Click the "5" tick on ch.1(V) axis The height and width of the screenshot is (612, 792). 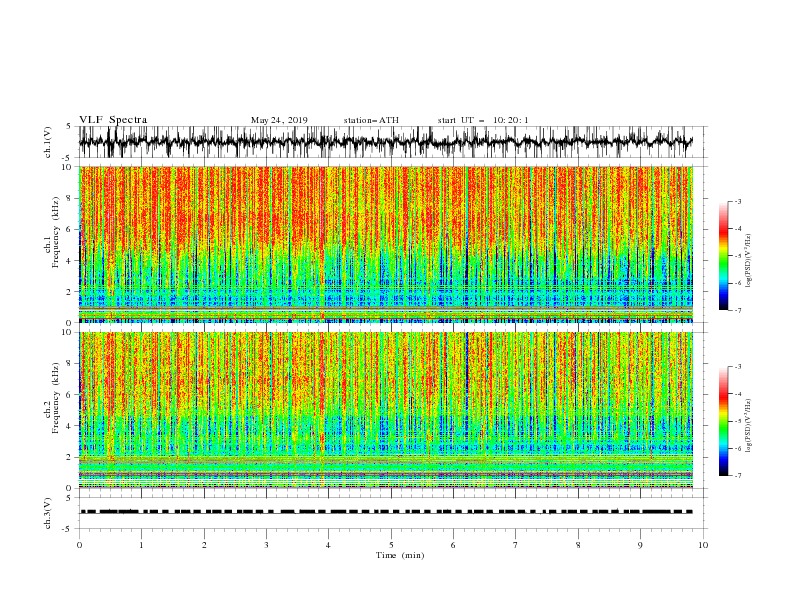[69, 126]
